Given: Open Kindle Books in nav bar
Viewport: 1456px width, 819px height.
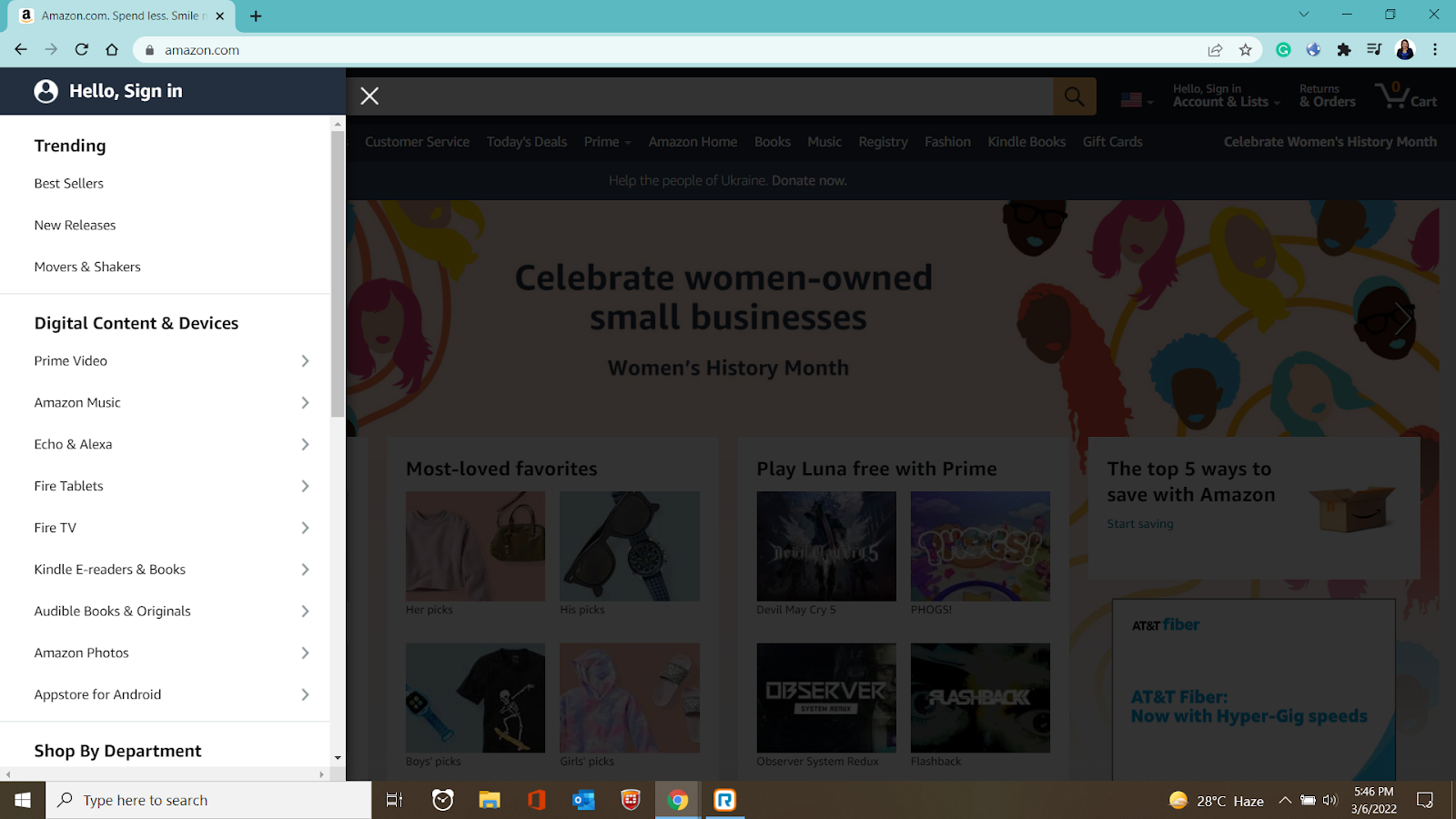Looking at the screenshot, I should 1026,142.
